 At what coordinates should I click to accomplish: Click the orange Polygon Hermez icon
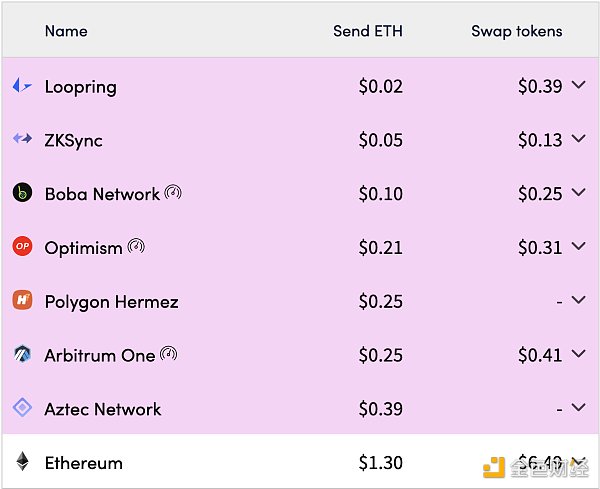point(22,301)
